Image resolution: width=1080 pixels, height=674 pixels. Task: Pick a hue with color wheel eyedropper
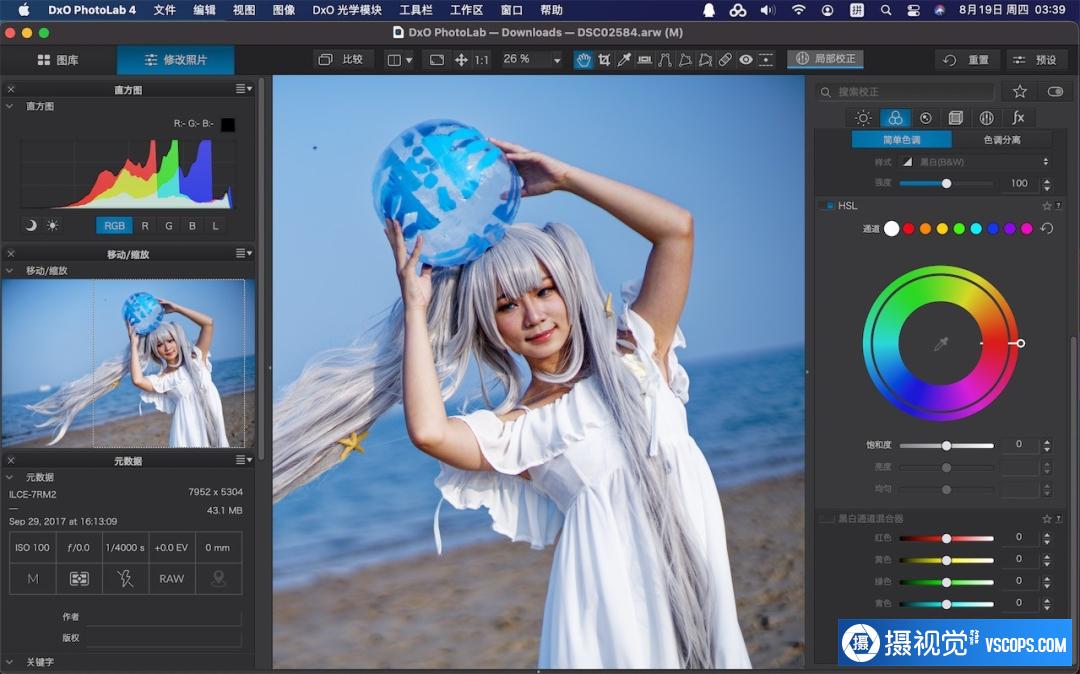[x=941, y=344]
